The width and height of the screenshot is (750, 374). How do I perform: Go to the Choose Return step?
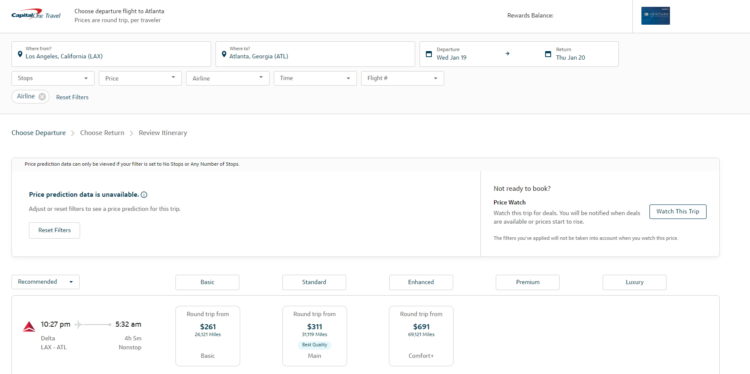102,133
